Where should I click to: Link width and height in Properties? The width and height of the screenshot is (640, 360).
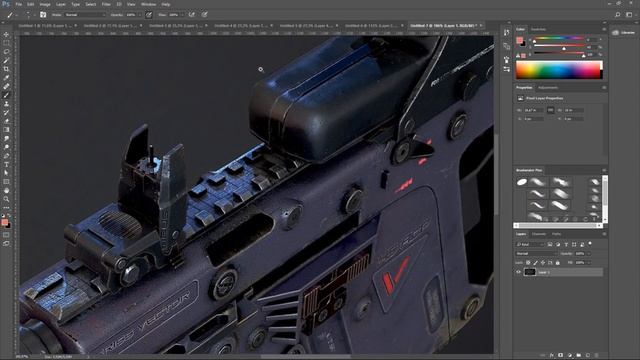(x=550, y=110)
